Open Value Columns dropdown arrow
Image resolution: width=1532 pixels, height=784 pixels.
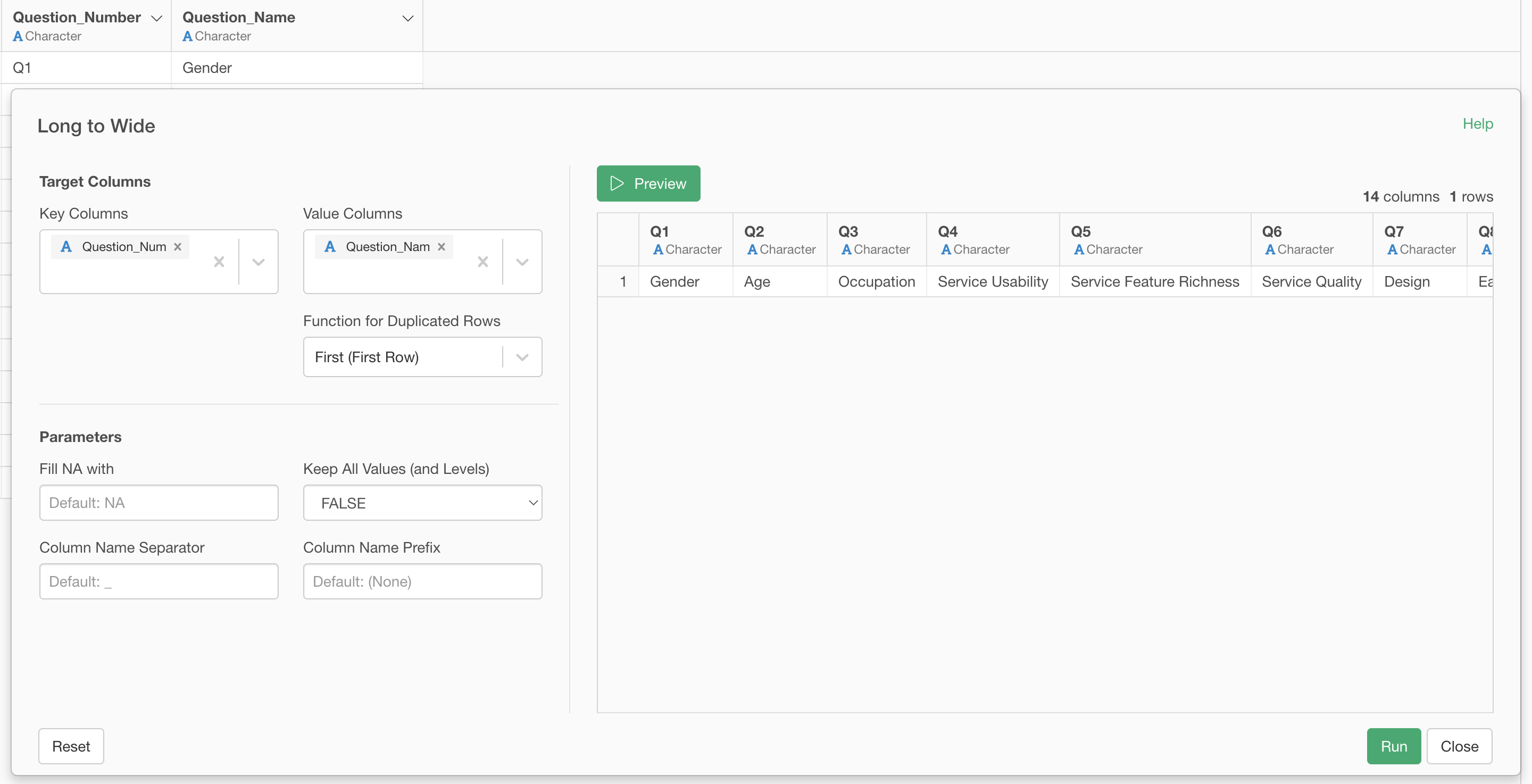522,262
